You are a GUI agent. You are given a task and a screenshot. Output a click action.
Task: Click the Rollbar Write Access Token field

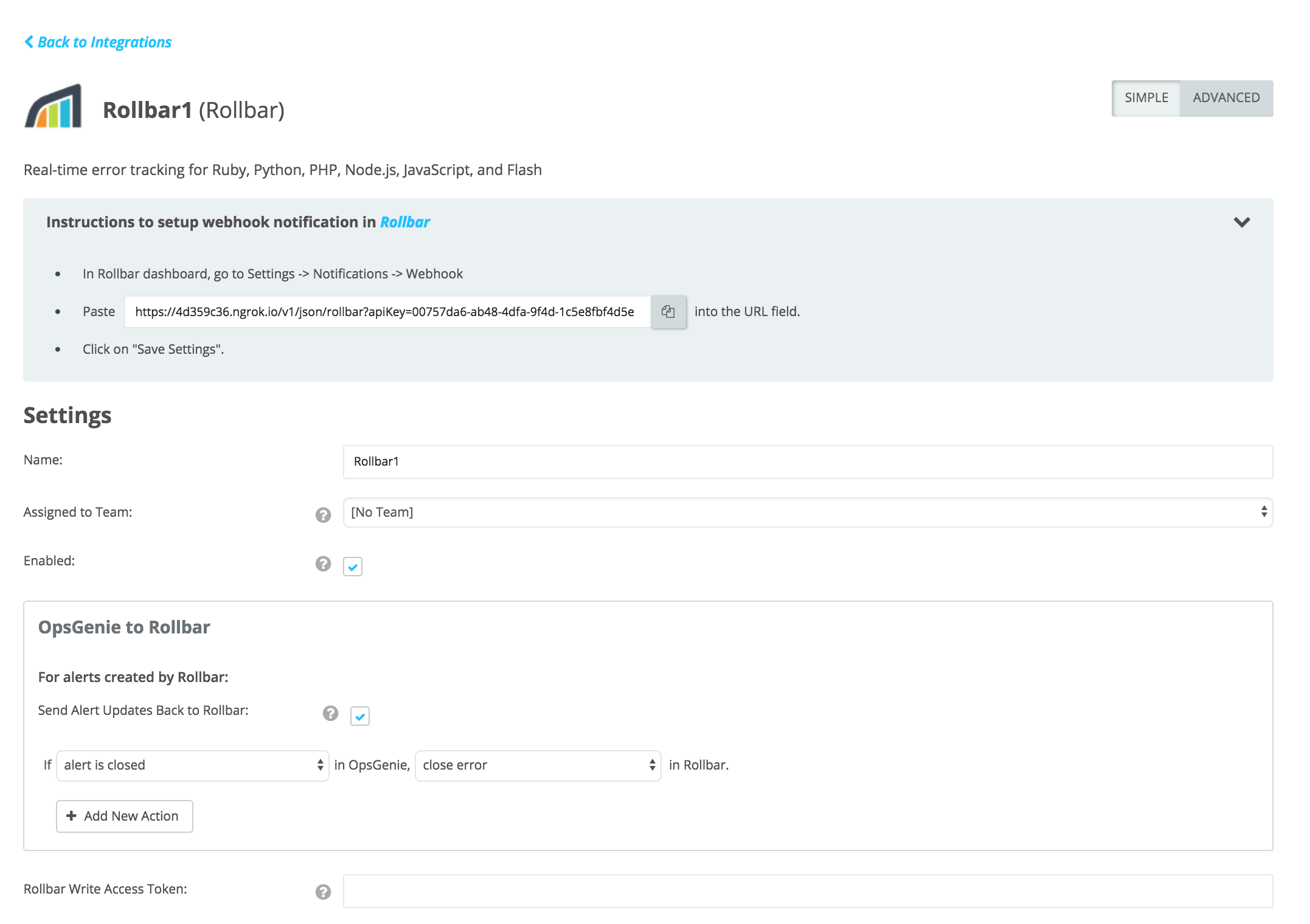click(807, 891)
